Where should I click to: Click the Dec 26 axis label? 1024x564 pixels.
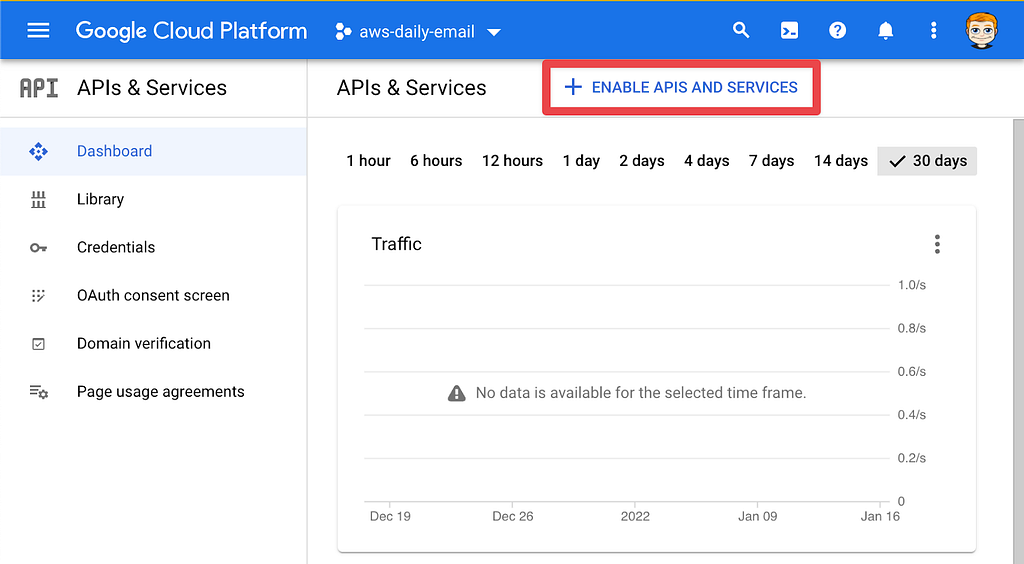click(x=513, y=516)
